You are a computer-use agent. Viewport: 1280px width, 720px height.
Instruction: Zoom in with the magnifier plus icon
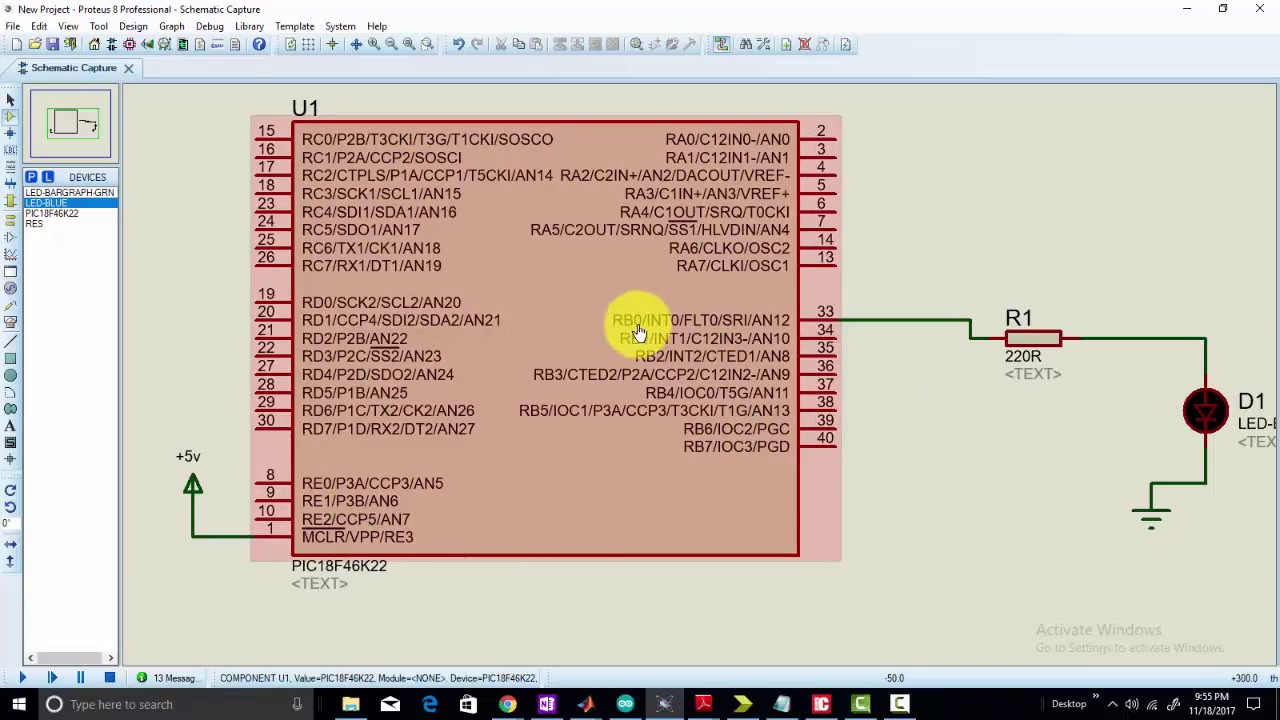[374, 44]
